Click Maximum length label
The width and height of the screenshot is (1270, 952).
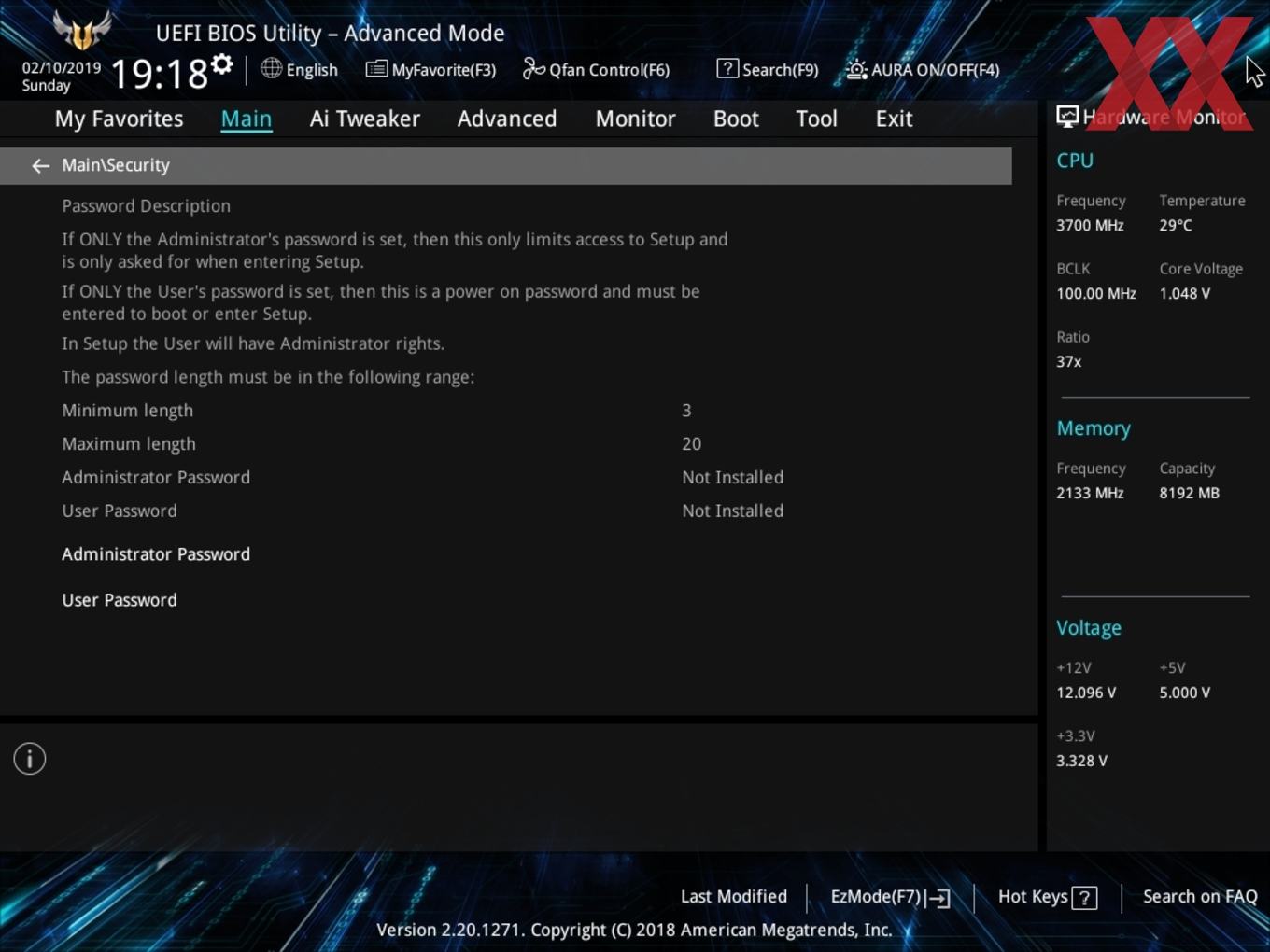pos(129,444)
